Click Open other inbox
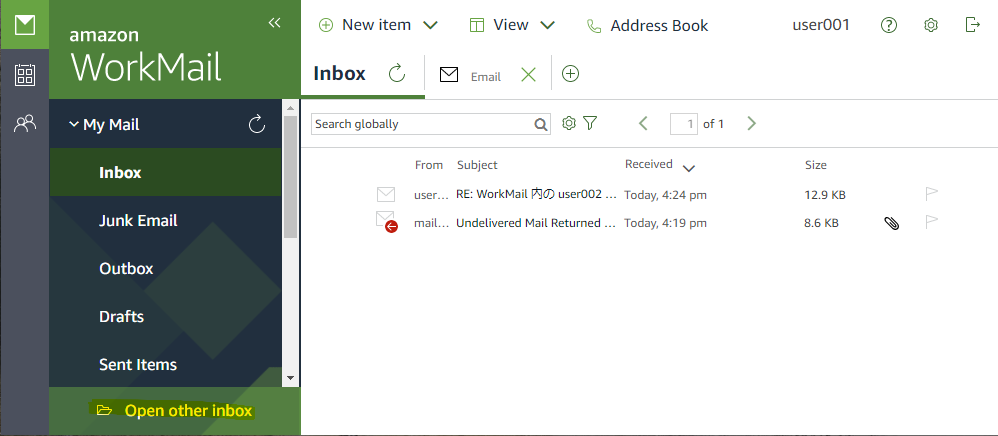Image resolution: width=998 pixels, height=436 pixels. [174, 411]
